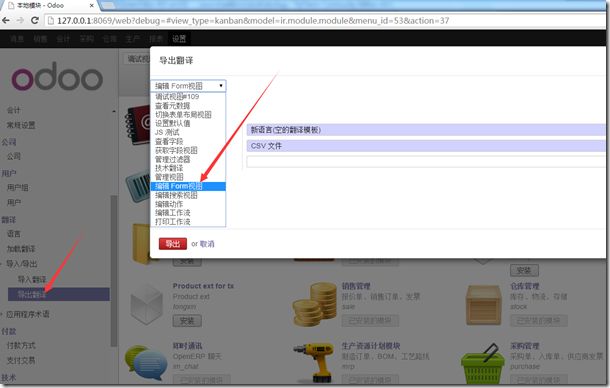Click the wooden crate 仓库管理 icon
Image resolution: width=610 pixels, height=388 pixels.
point(484,305)
